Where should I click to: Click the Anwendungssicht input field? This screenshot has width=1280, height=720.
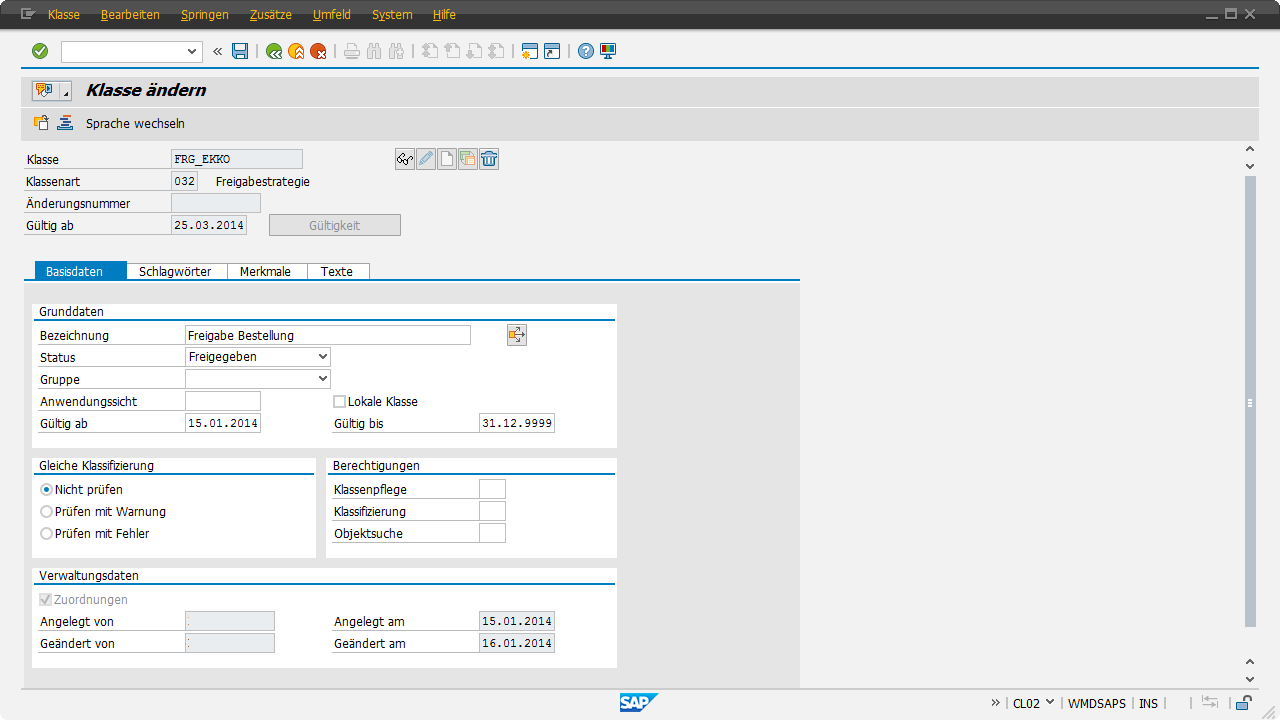(x=223, y=401)
